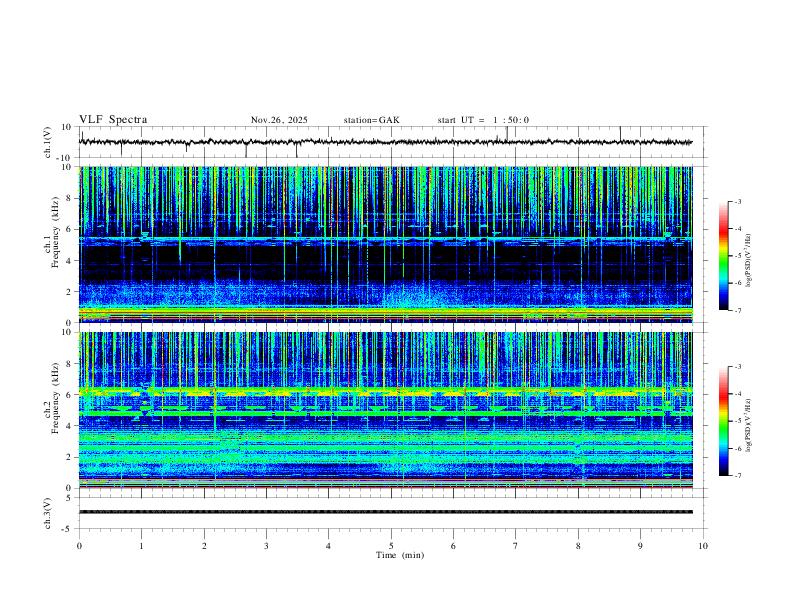Click the "-10" tick on ch.1(V) axis
The image size is (792, 612).
click(x=66, y=158)
